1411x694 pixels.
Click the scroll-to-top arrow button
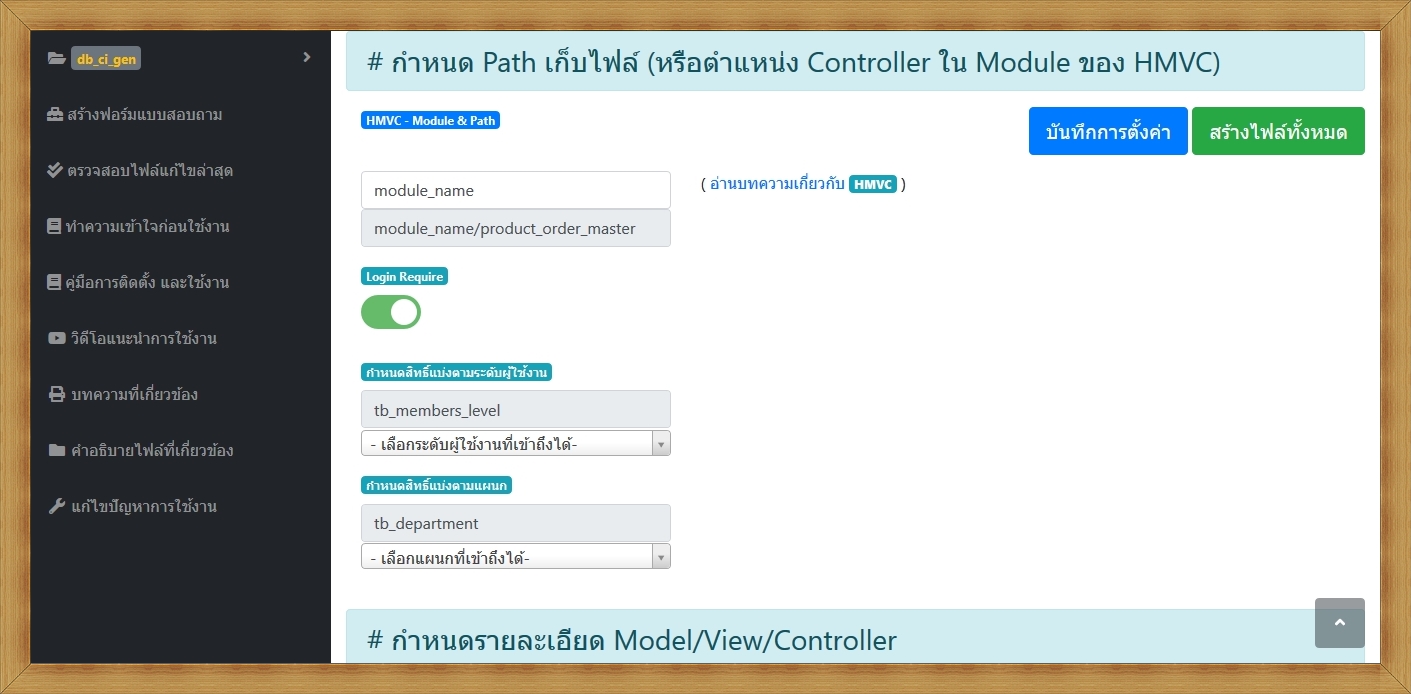[x=1339, y=623]
